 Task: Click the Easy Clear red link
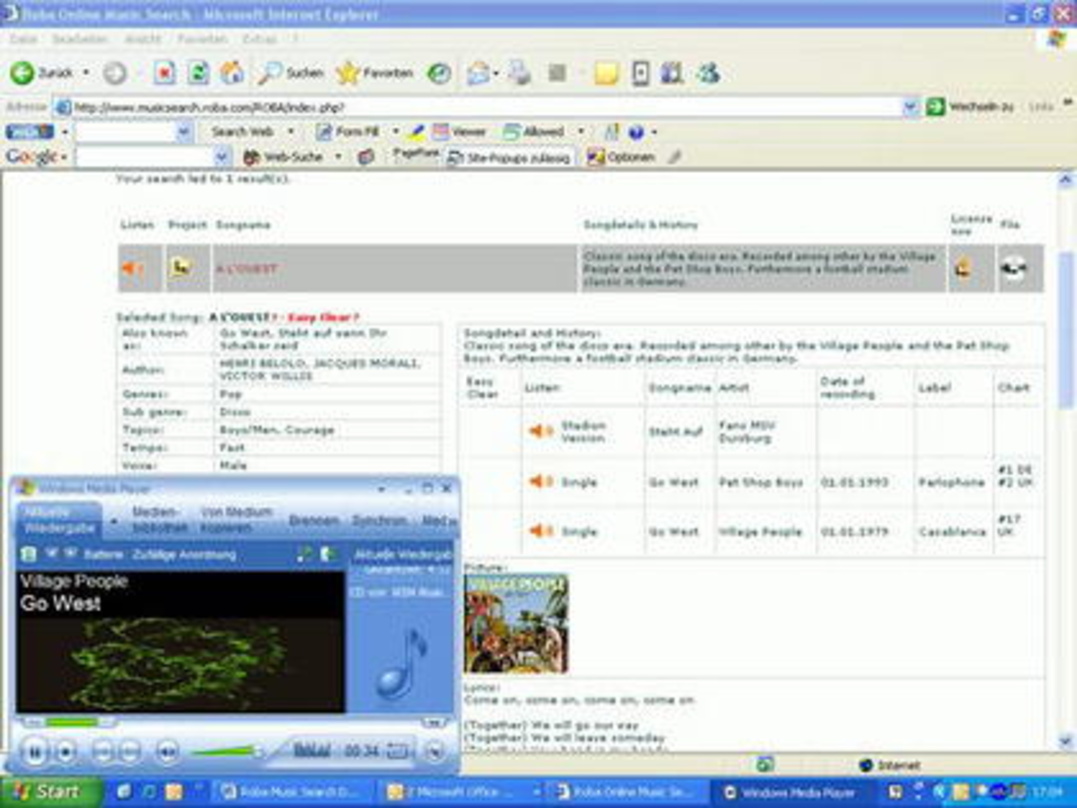pos(322,317)
